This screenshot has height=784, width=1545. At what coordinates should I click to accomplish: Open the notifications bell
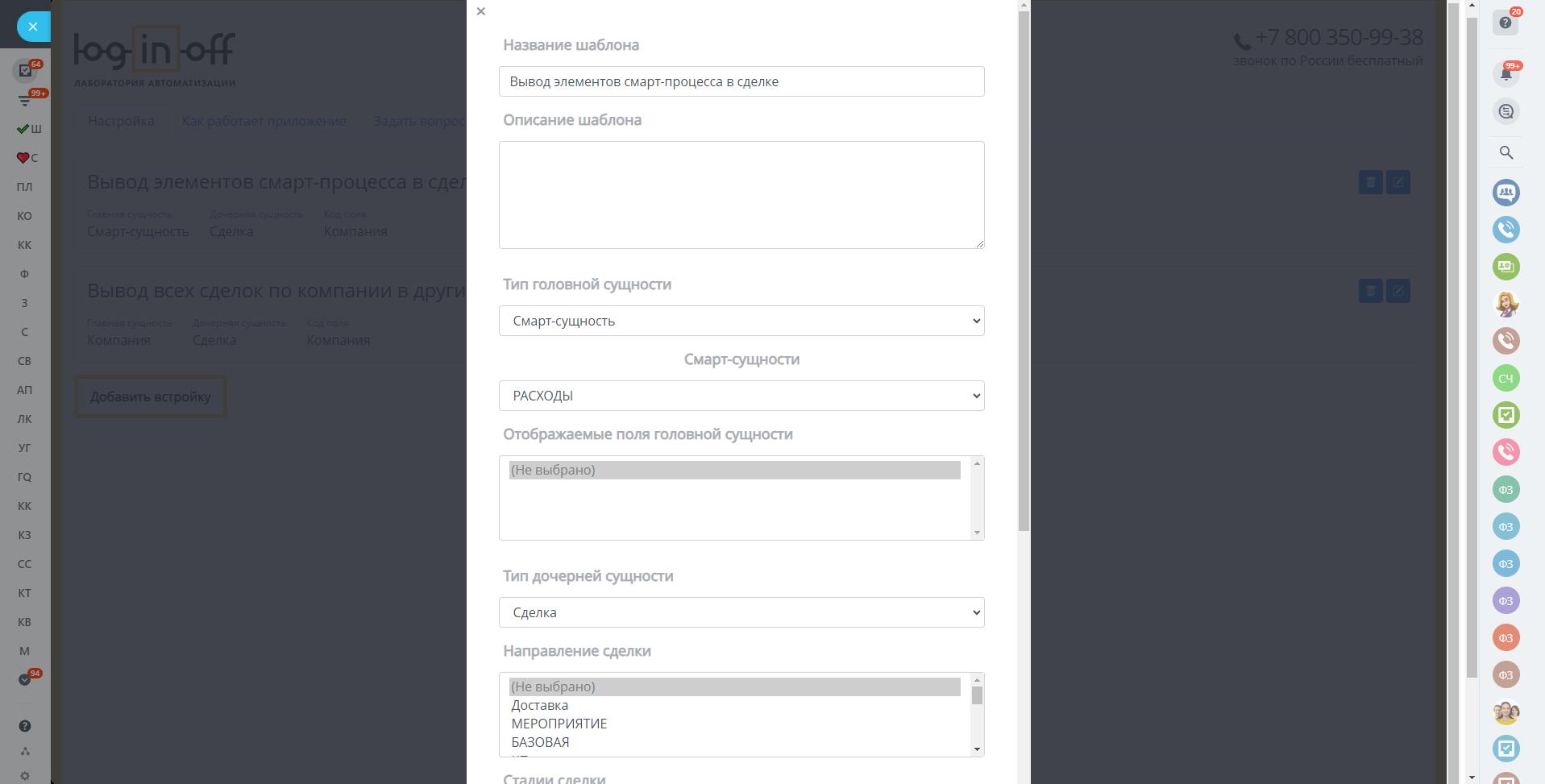click(x=1505, y=74)
